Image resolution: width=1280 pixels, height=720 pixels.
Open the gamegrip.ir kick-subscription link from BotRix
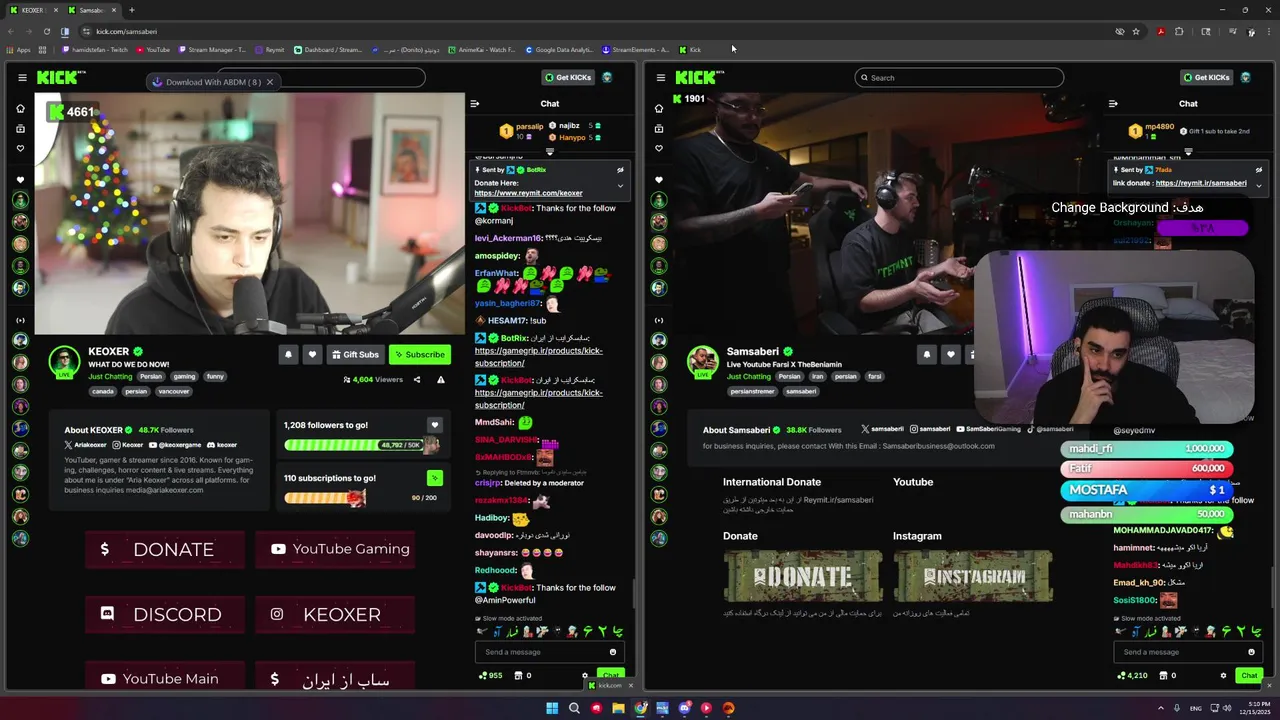click(538, 356)
